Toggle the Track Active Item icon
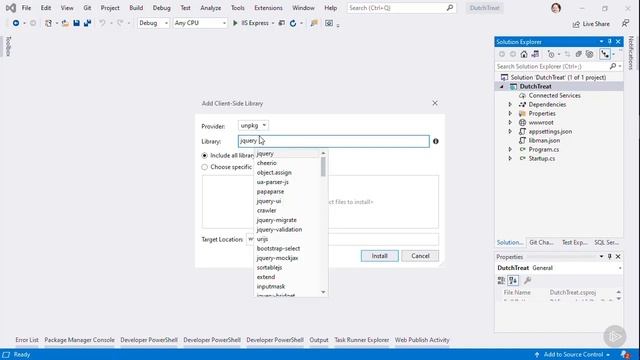 [x=604, y=54]
